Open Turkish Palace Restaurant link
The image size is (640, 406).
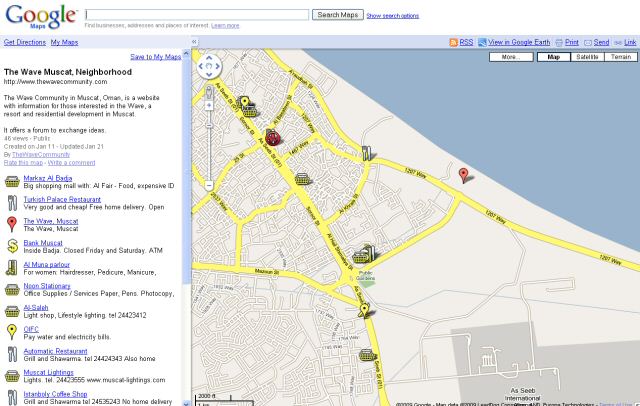coord(62,200)
